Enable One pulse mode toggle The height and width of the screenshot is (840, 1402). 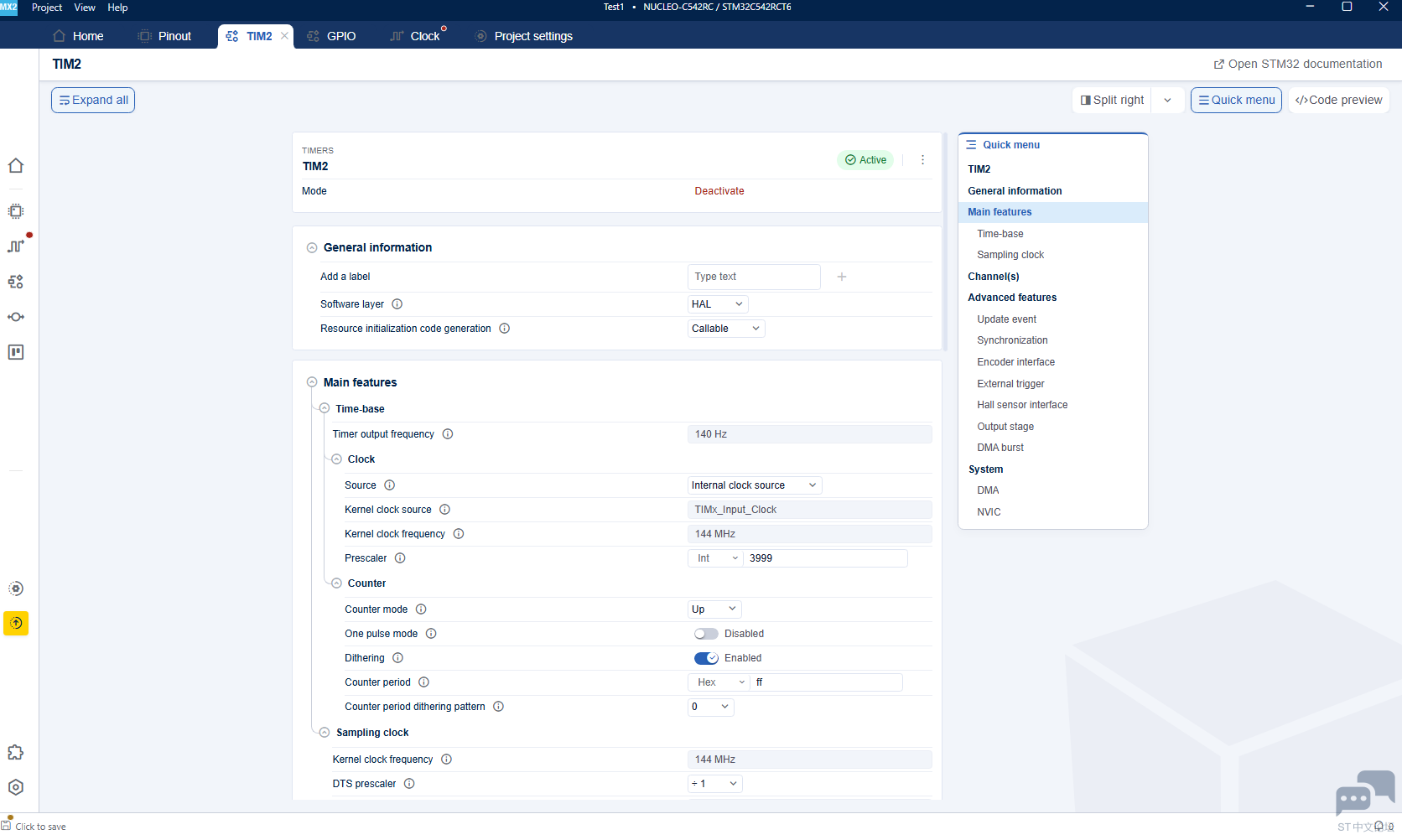pyautogui.click(x=706, y=634)
